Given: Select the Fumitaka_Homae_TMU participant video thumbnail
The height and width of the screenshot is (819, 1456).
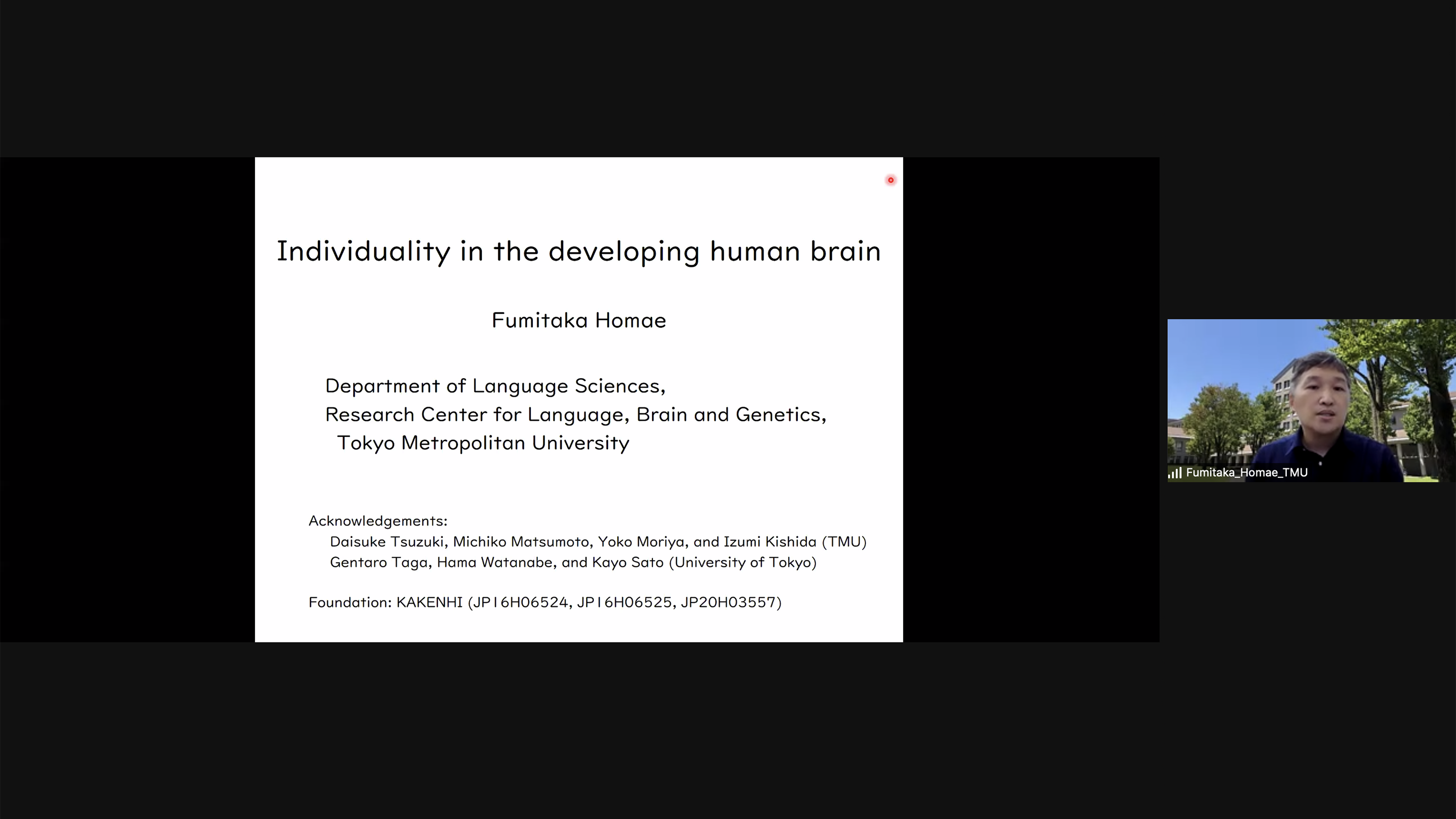Looking at the screenshot, I should 1311,401.
